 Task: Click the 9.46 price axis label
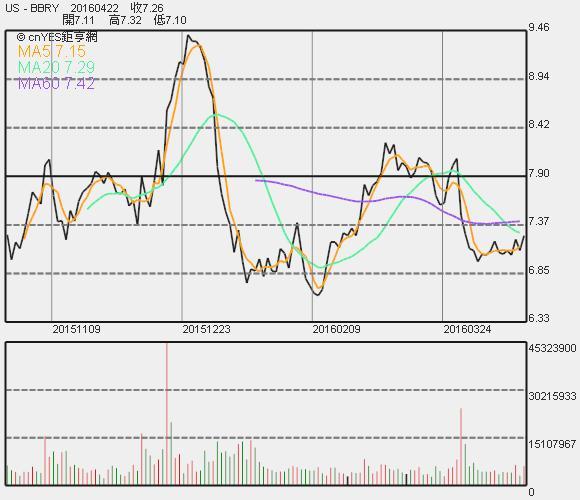539,27
